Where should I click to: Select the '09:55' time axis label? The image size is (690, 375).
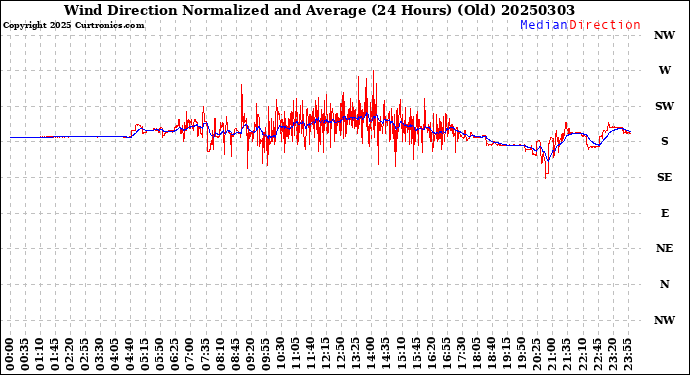pos(265,354)
